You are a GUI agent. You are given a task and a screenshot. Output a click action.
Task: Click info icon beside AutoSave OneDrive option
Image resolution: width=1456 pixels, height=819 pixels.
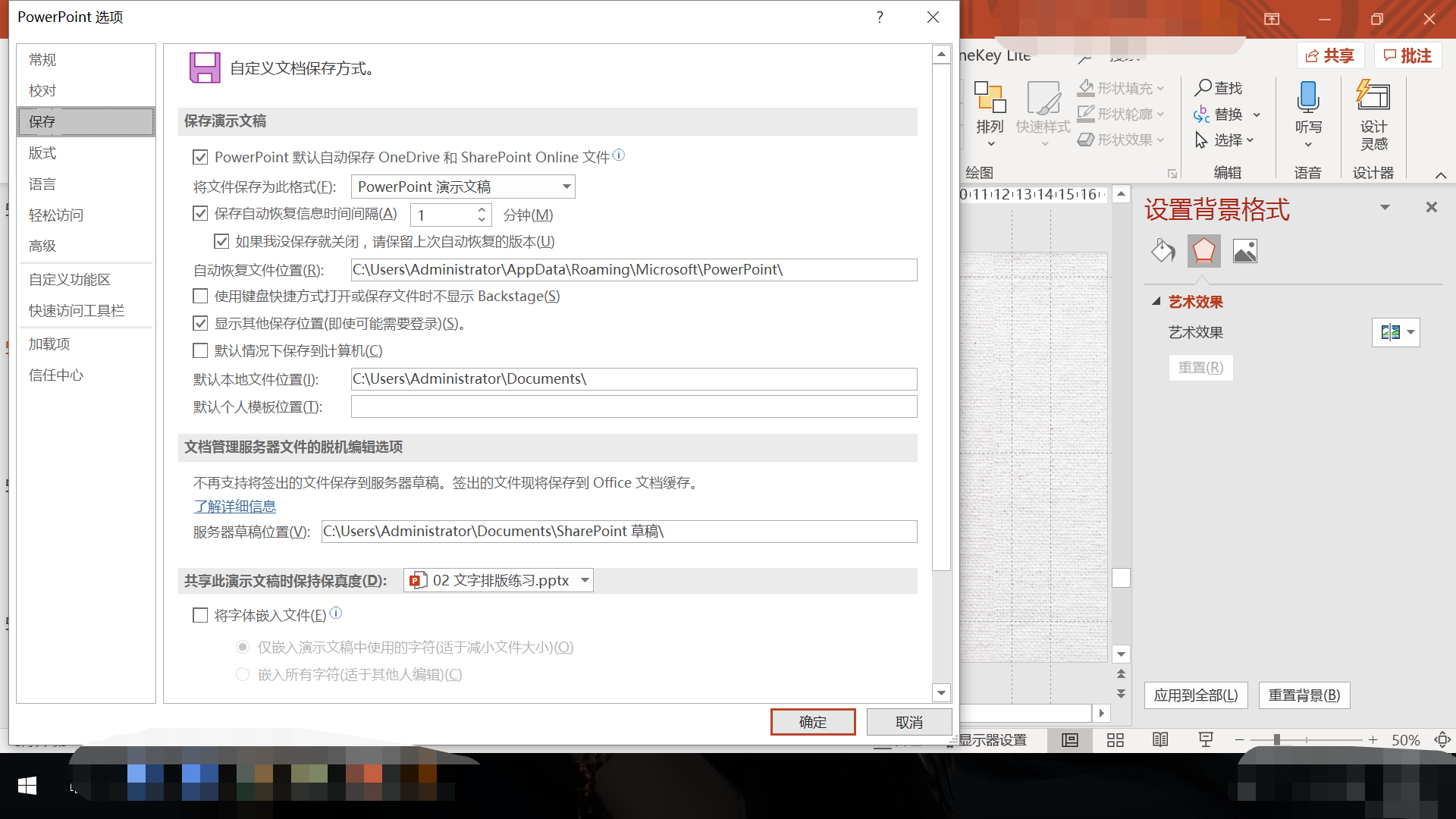[x=619, y=155]
